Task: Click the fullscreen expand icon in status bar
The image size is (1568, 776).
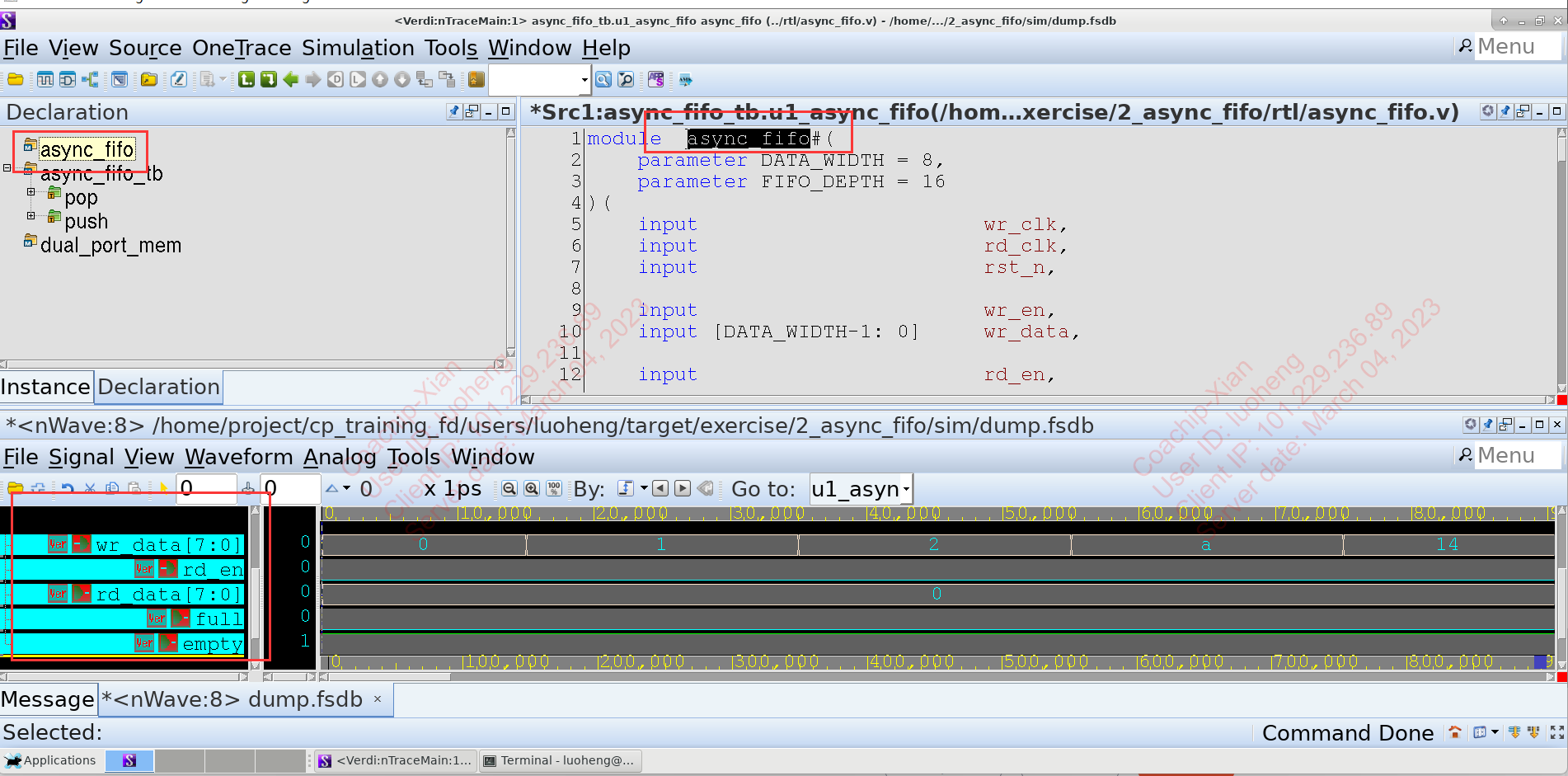Action: pyautogui.click(x=1556, y=731)
